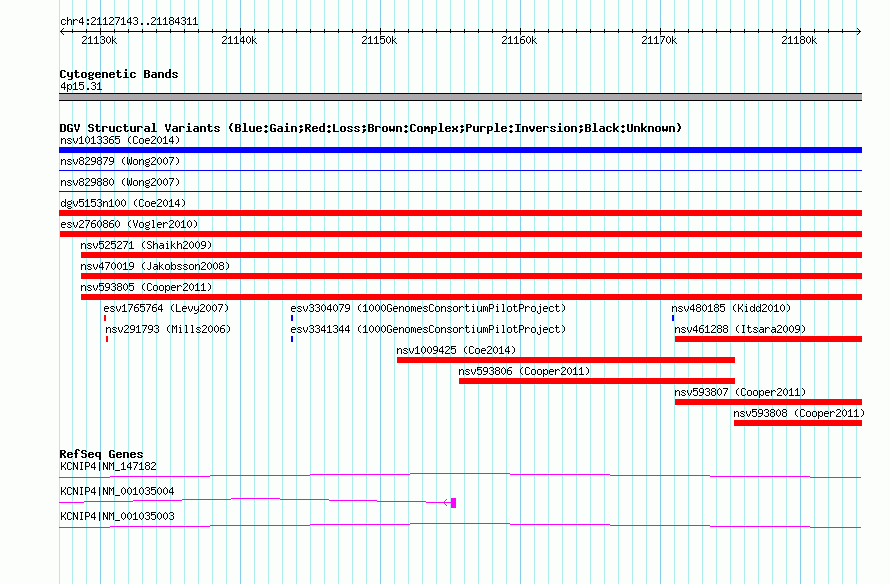Click the esv1765764 (Levy2007) label
Image resolution: width=890 pixels, height=584 pixels.
(166, 308)
